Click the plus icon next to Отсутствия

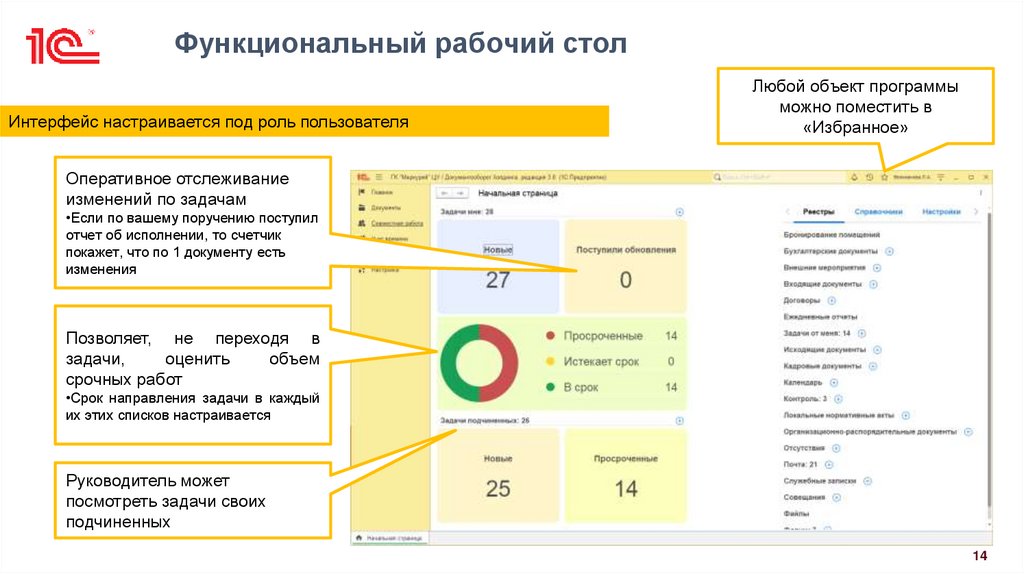(x=836, y=448)
